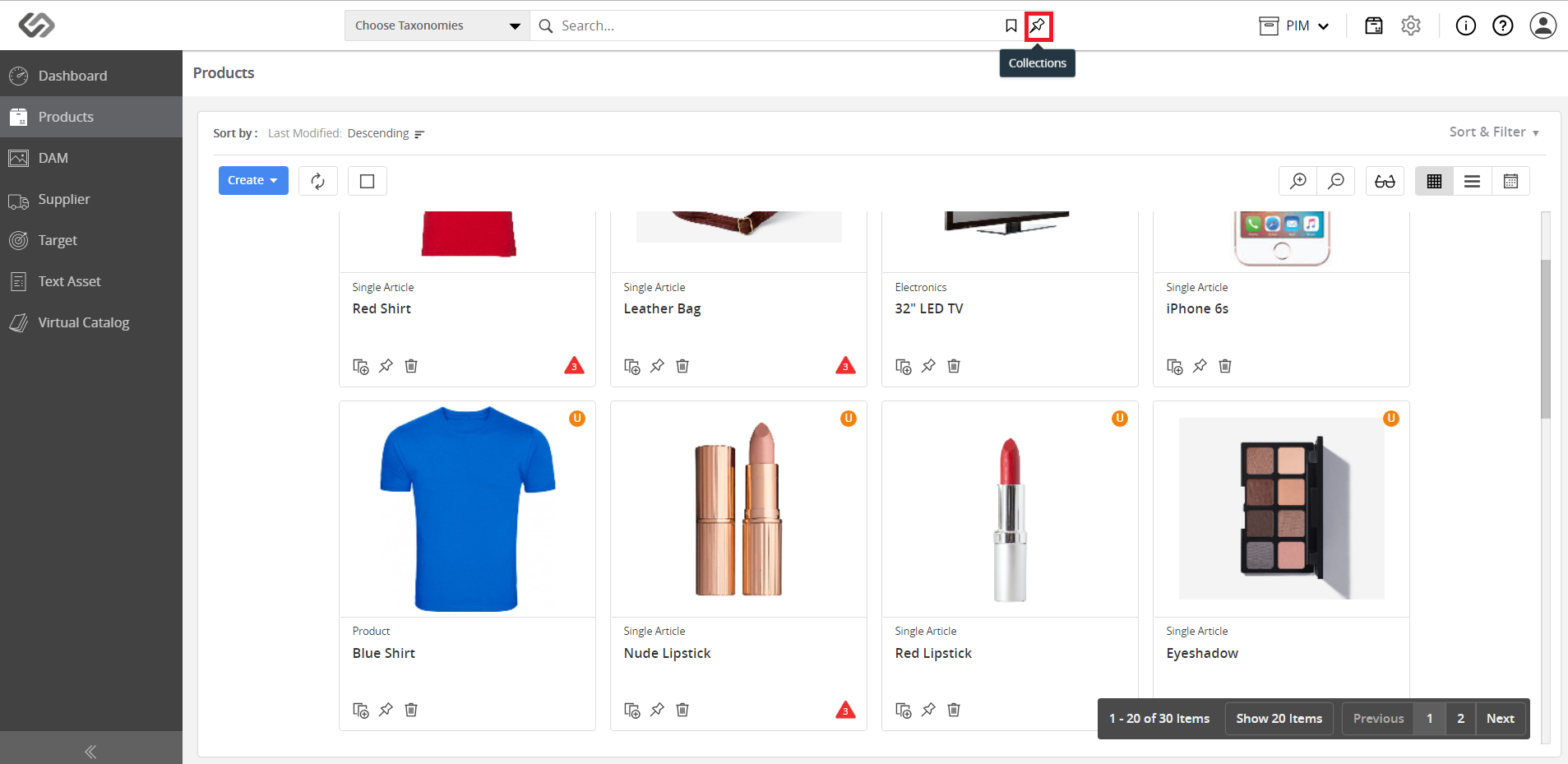Toggle select-all checkbox in toolbar
This screenshot has height=764, width=1568.
coord(368,181)
